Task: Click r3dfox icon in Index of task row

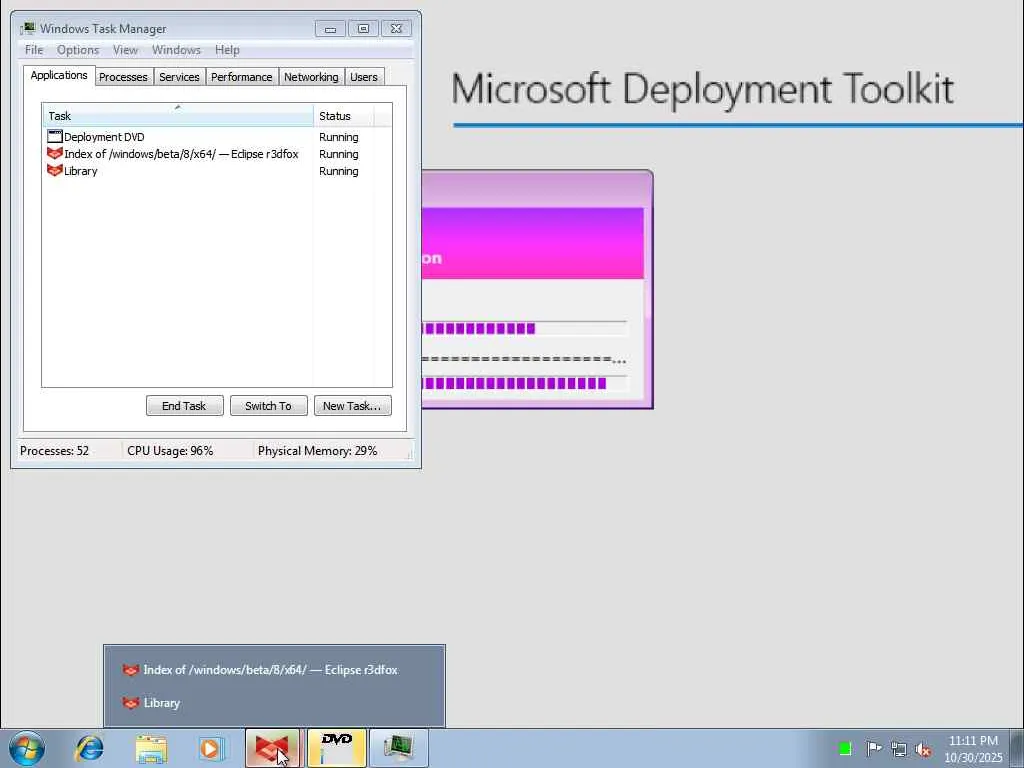Action: coord(55,153)
